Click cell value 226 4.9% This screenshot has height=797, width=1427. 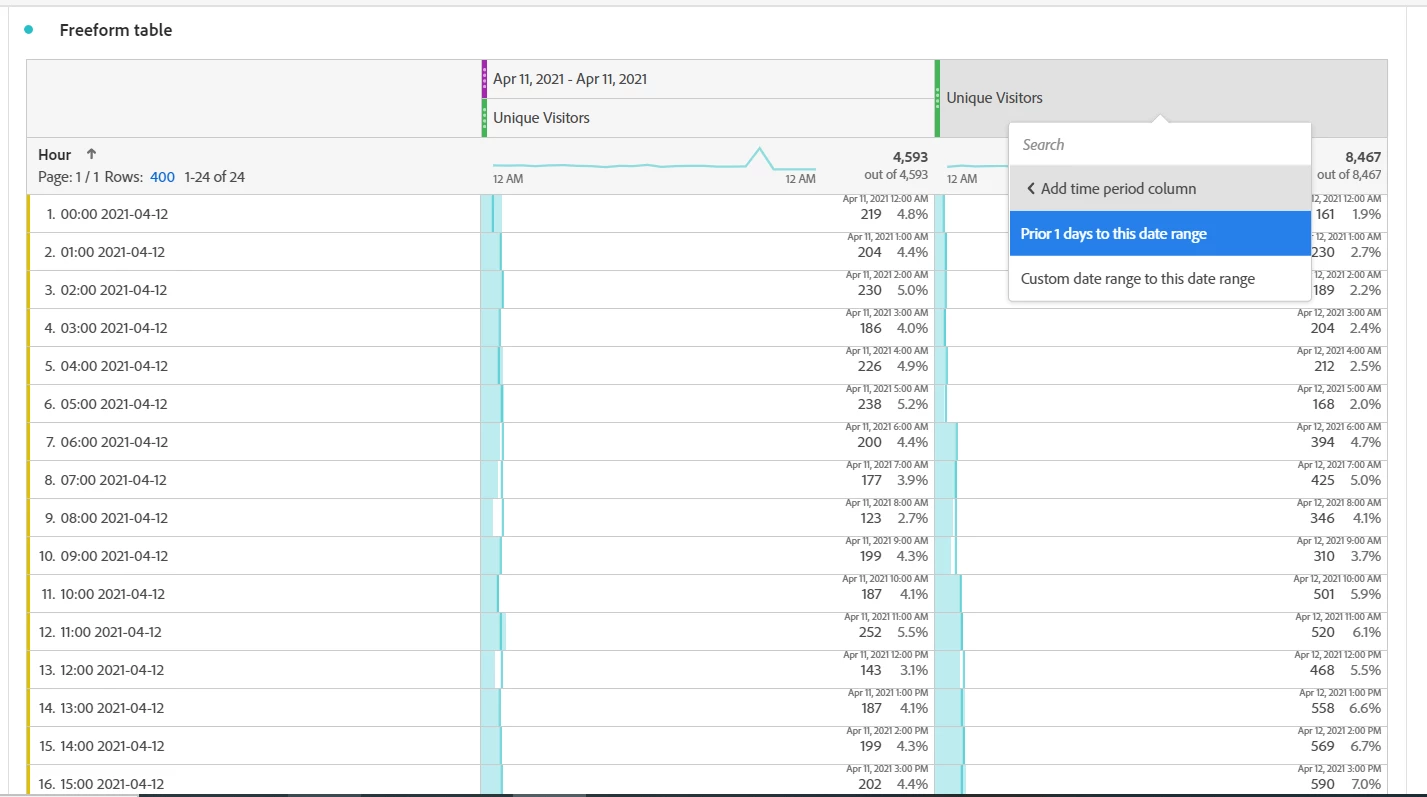(893, 366)
